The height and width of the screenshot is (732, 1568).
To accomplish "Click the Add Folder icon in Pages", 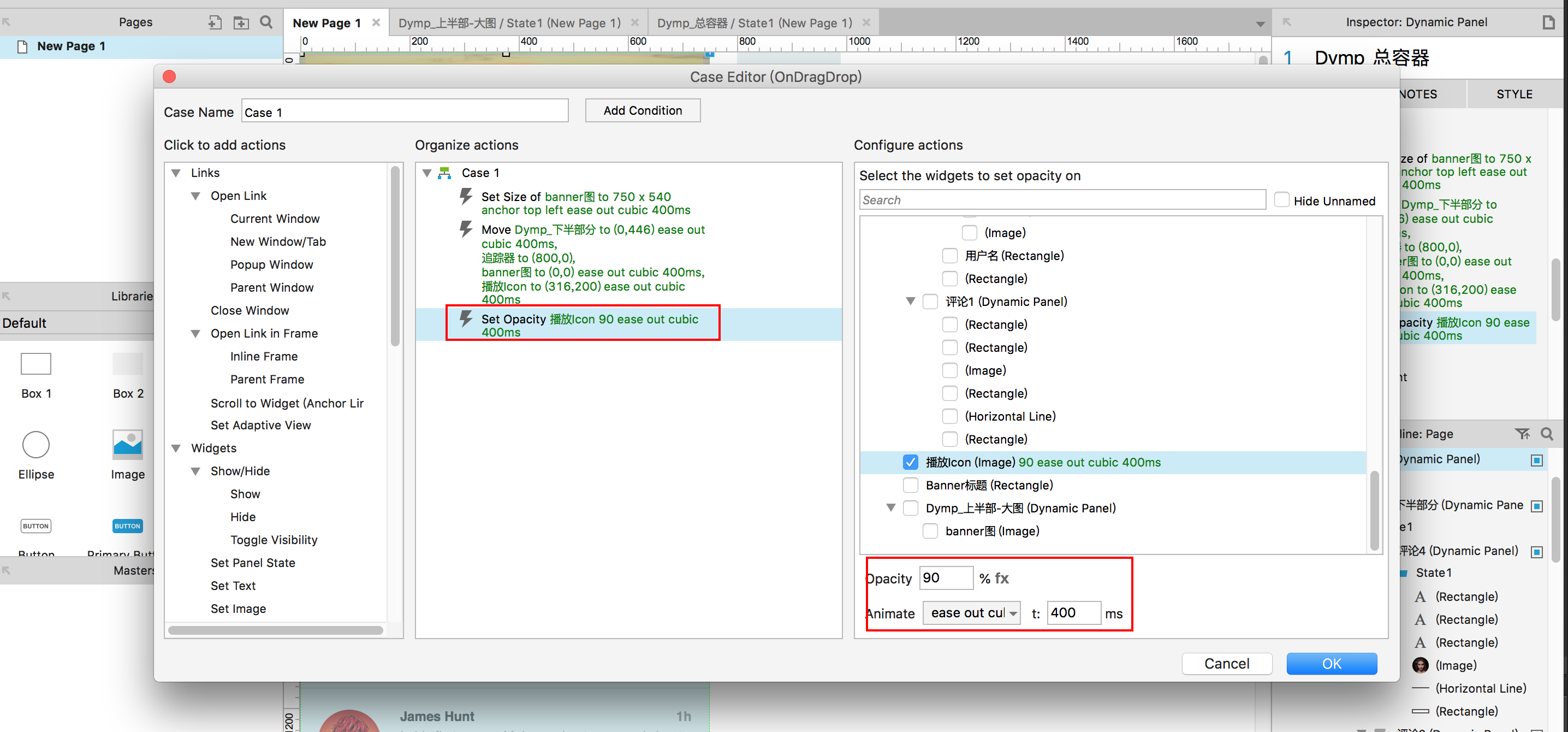I will 241,22.
